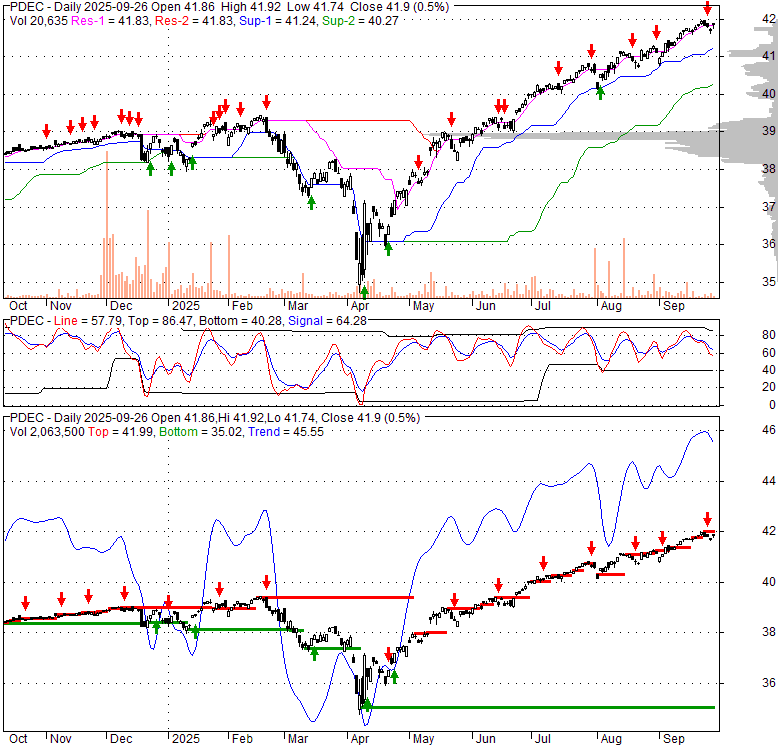Click the 46 price label on bottom chart
The image size is (780, 745).
click(769, 430)
